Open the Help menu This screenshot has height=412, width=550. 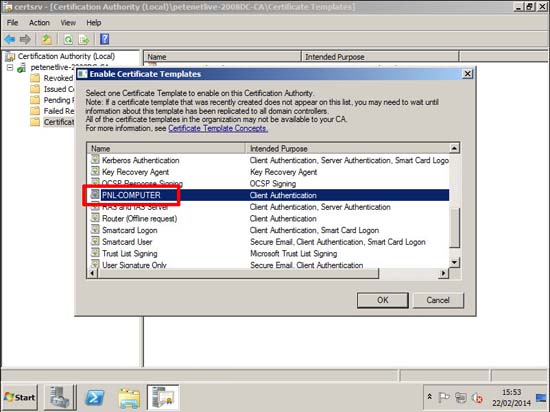point(94,23)
